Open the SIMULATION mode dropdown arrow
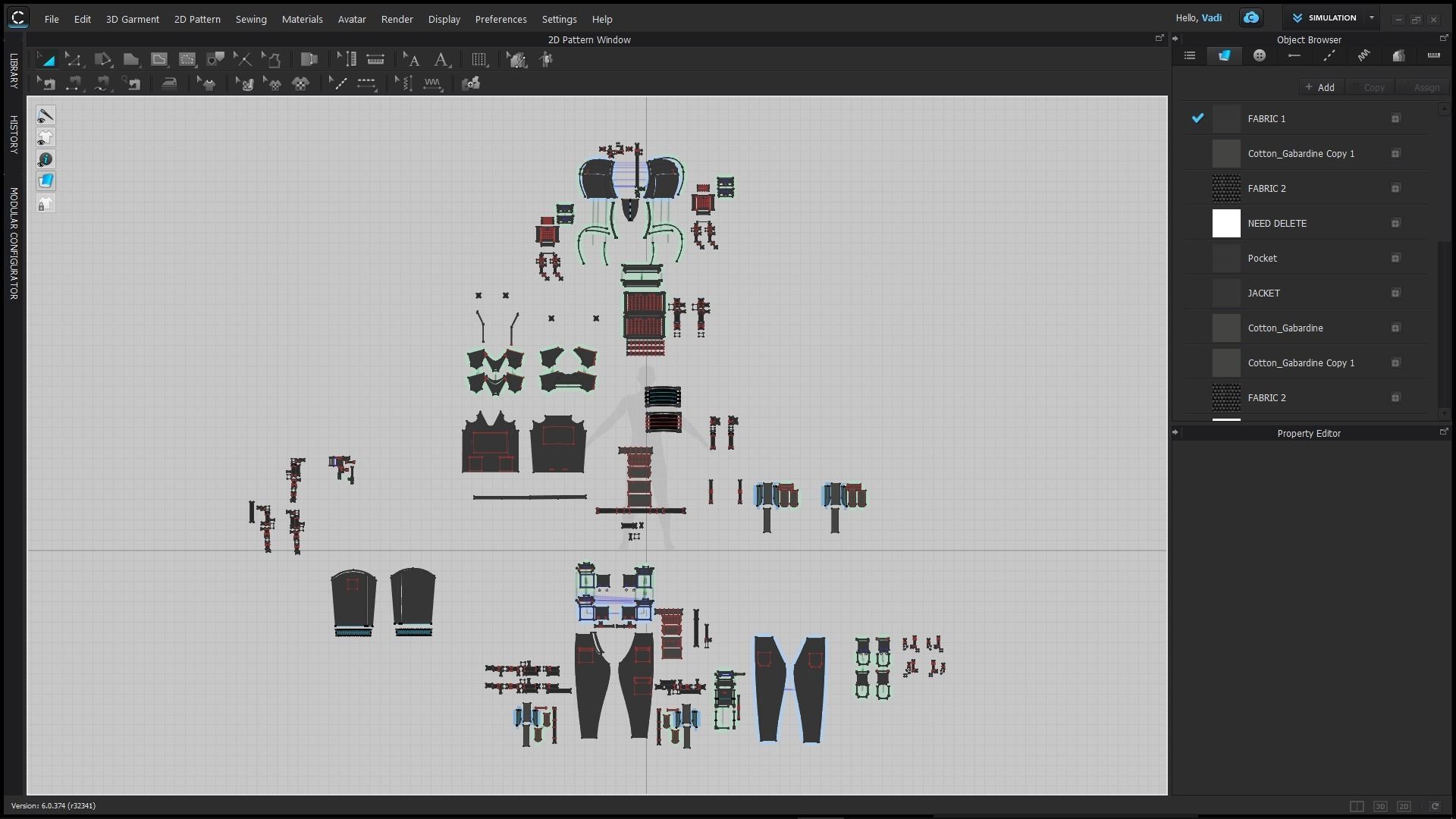1456x819 pixels. [1371, 17]
